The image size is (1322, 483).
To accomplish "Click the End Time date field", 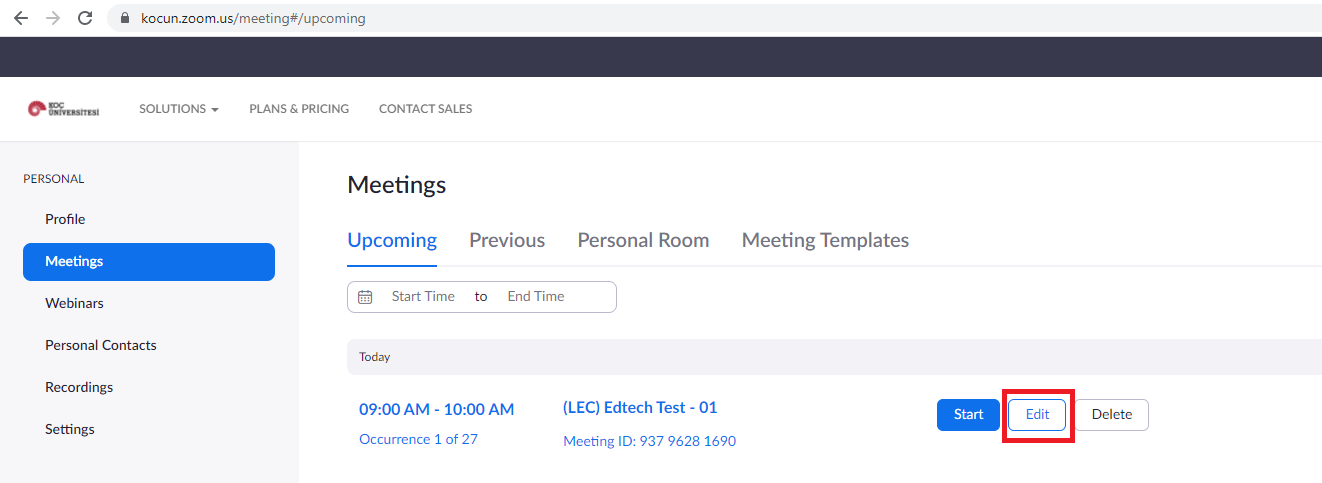I will (x=536, y=297).
